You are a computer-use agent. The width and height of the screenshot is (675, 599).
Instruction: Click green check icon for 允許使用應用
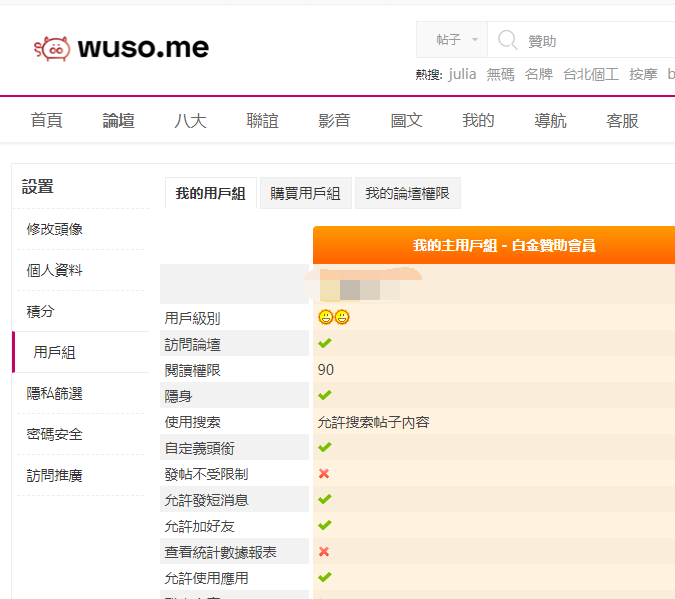[x=325, y=577]
